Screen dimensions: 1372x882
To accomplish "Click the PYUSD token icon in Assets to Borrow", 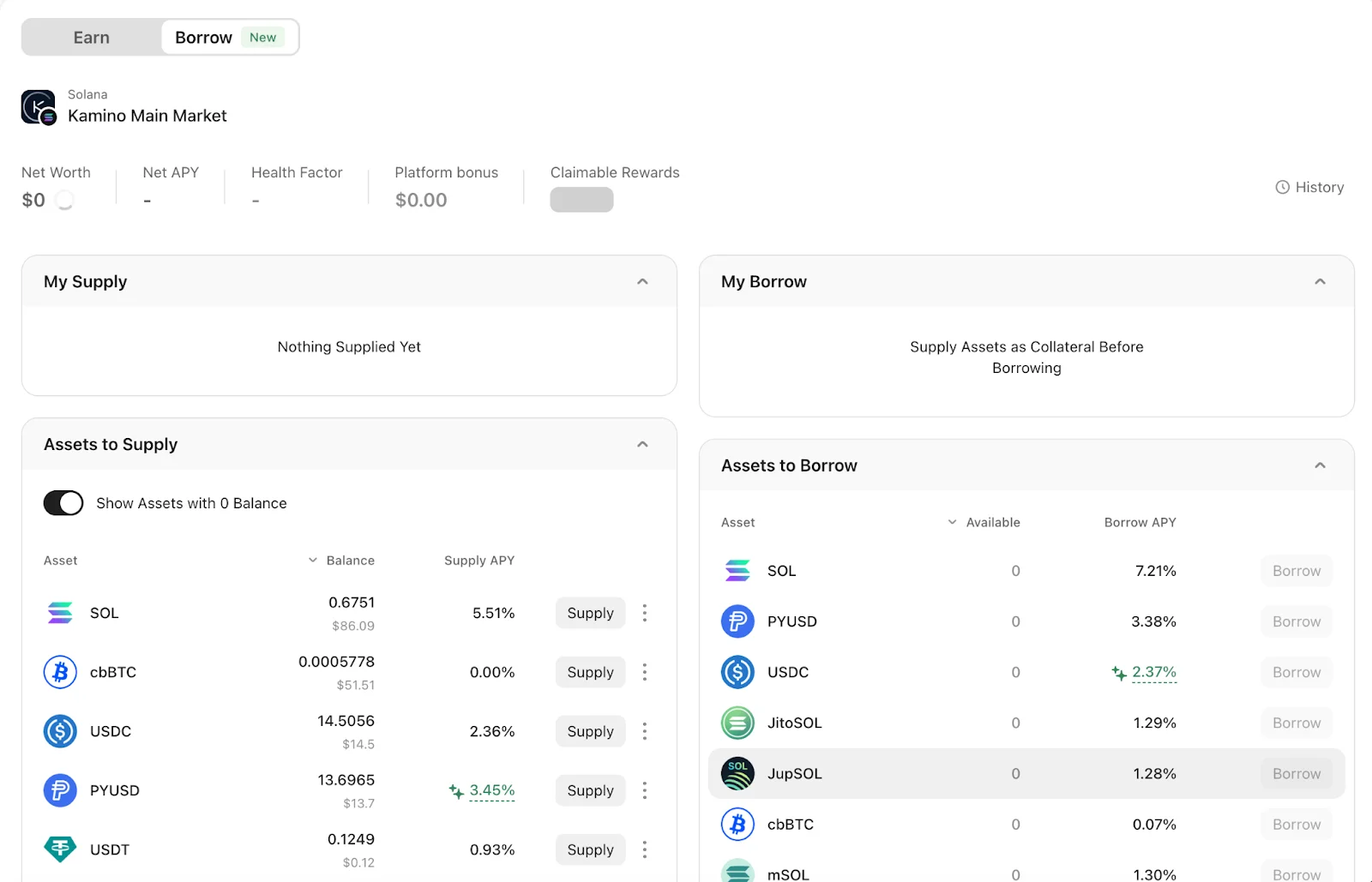I will tap(737, 621).
